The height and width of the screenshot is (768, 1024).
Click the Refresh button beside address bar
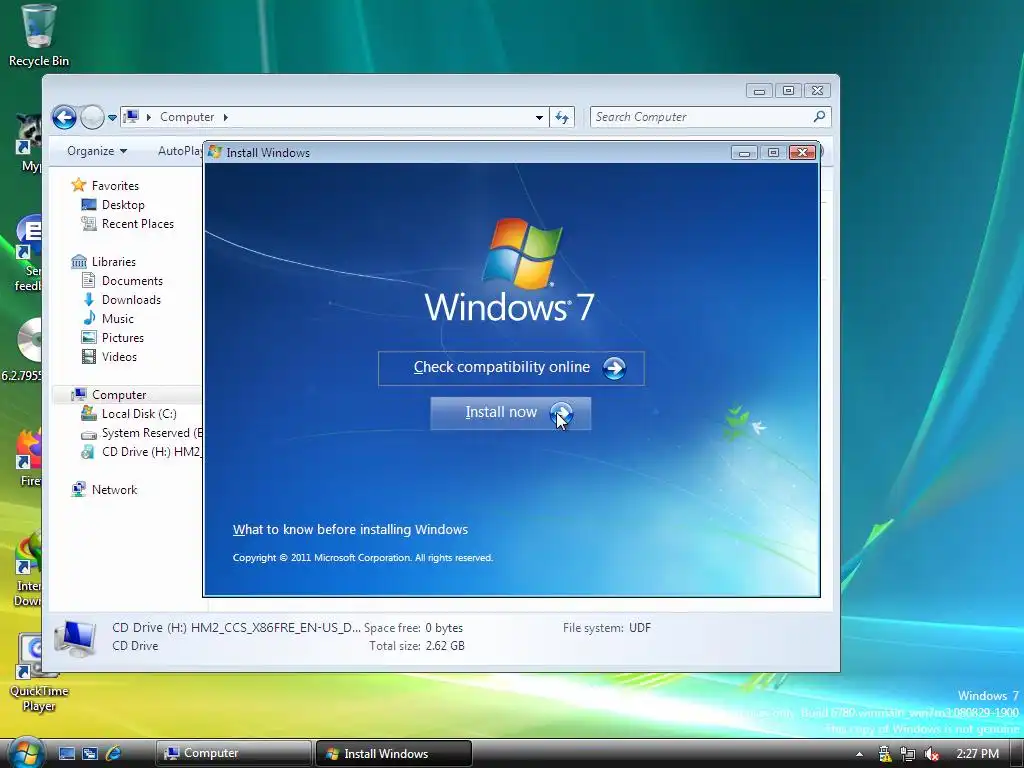tap(562, 118)
